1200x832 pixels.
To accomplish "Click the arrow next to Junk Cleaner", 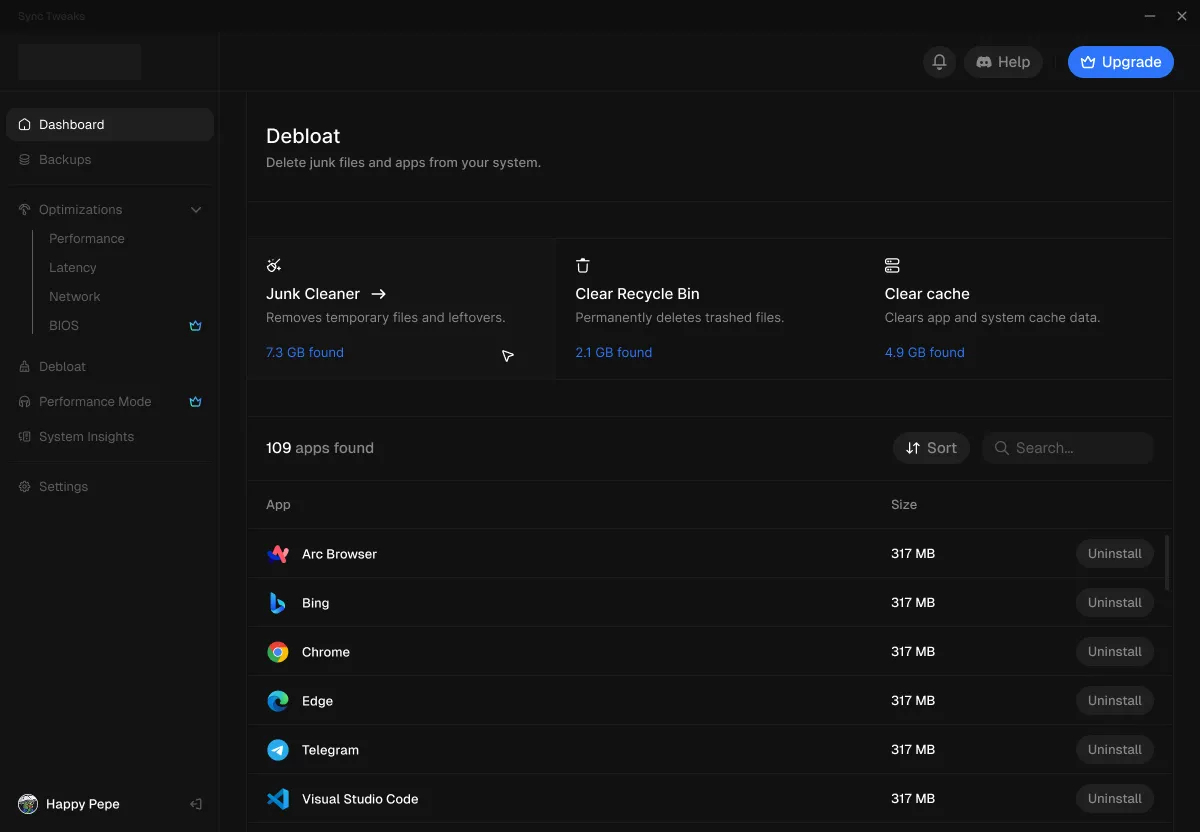I will point(378,294).
